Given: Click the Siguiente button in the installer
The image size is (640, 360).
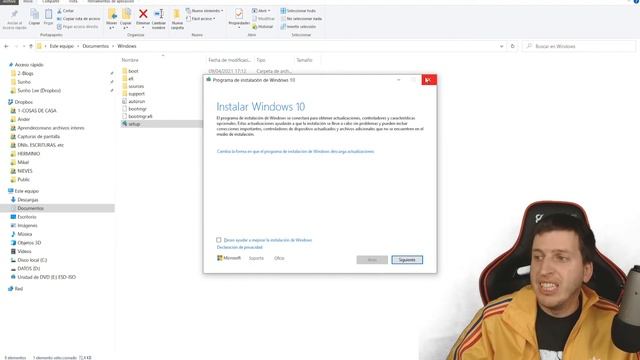Looking at the screenshot, I should coord(407,260).
